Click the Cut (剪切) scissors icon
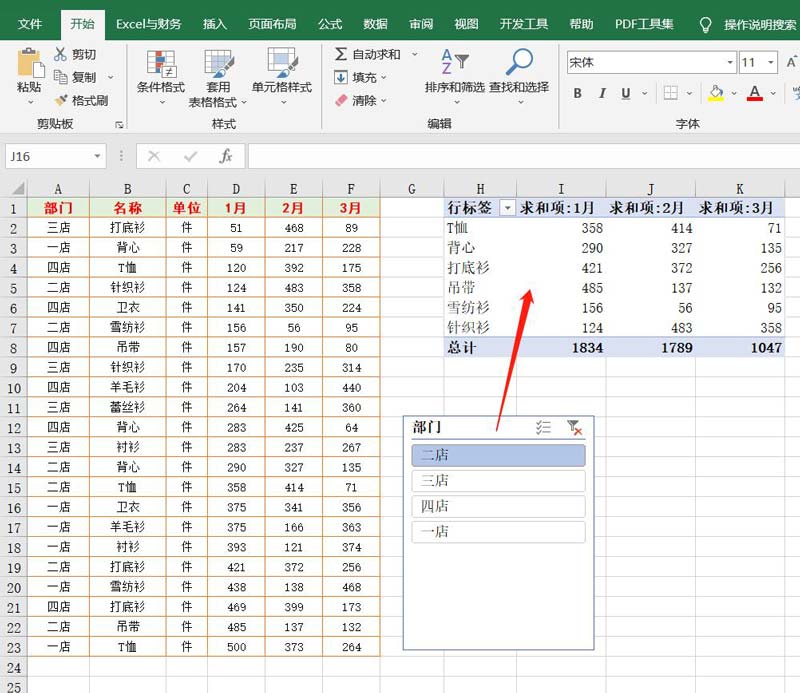This screenshot has width=800, height=693. click(61, 55)
